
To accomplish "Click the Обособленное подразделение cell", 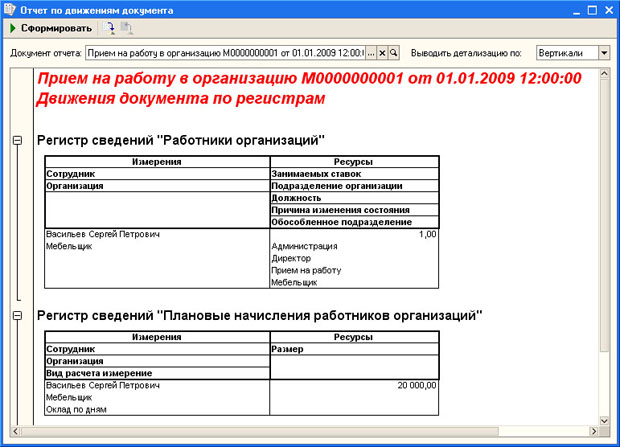I will click(354, 222).
